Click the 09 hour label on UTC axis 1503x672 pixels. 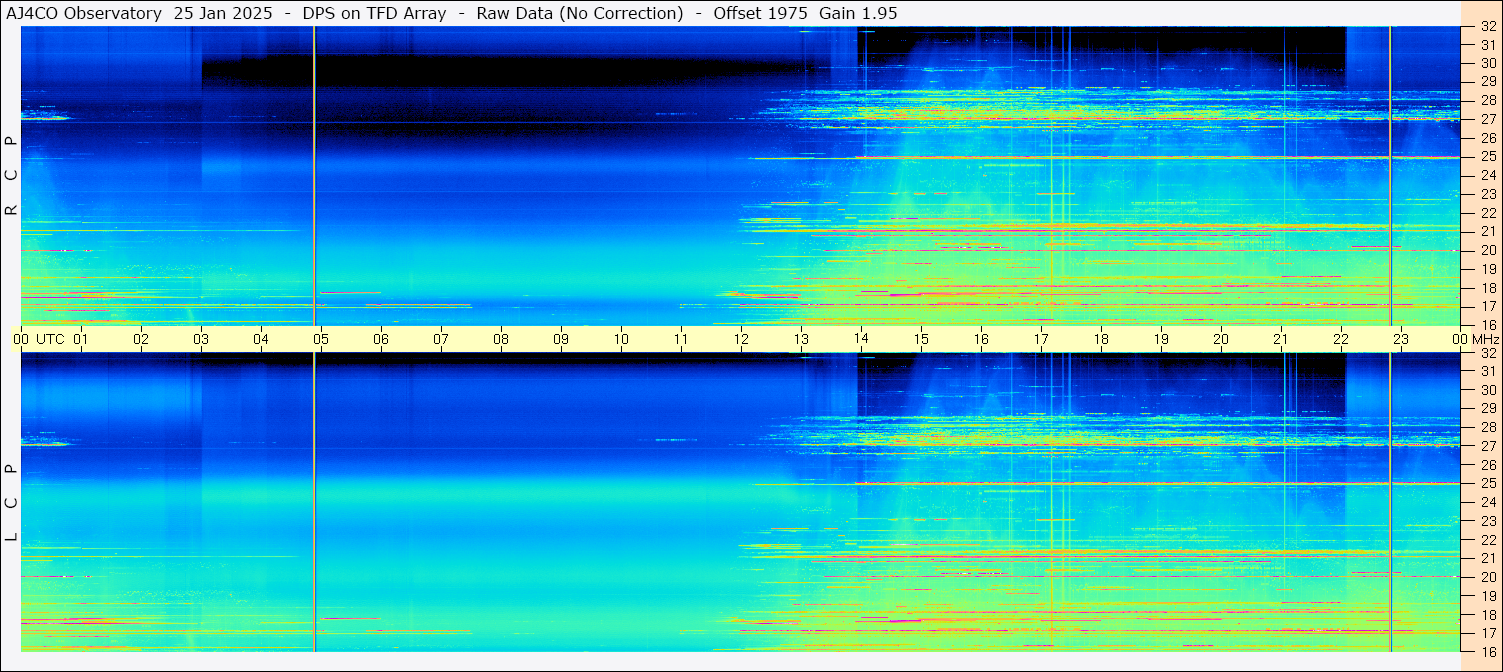(561, 339)
